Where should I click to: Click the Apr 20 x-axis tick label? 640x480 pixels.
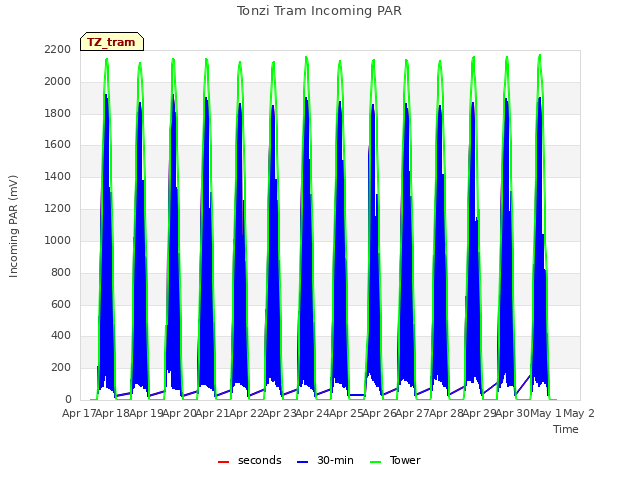tap(178, 413)
